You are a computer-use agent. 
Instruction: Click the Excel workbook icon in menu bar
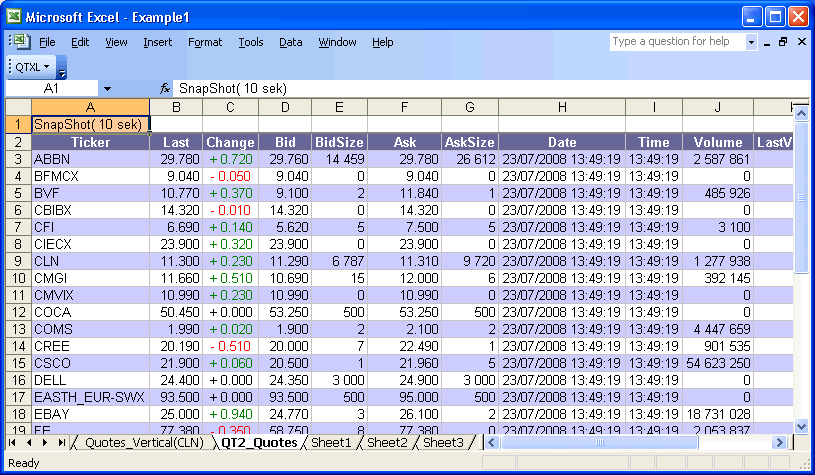22,42
